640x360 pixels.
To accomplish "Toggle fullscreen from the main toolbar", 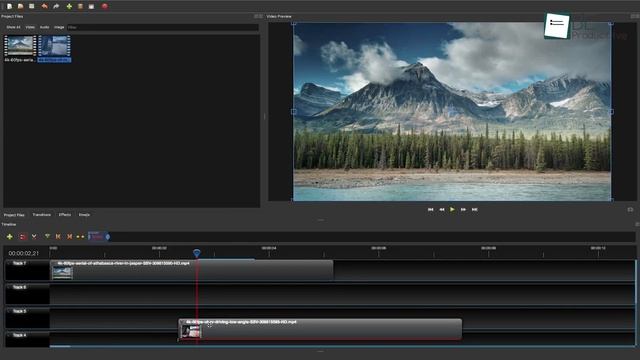I will pos(91,6).
